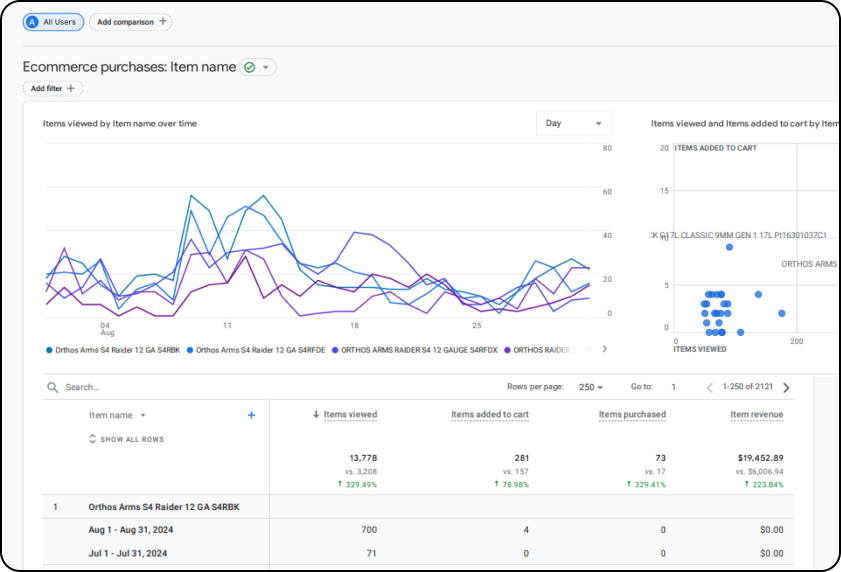The image size is (841, 572).
Task: Toggle Orthos Arms S4 Raider 12 GA S4RFDE legend
Action: [x=256, y=350]
